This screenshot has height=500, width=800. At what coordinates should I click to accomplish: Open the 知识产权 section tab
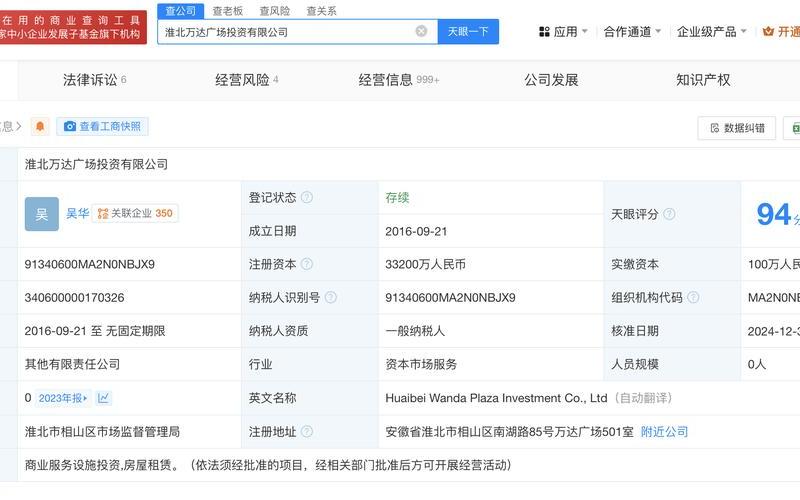703,80
